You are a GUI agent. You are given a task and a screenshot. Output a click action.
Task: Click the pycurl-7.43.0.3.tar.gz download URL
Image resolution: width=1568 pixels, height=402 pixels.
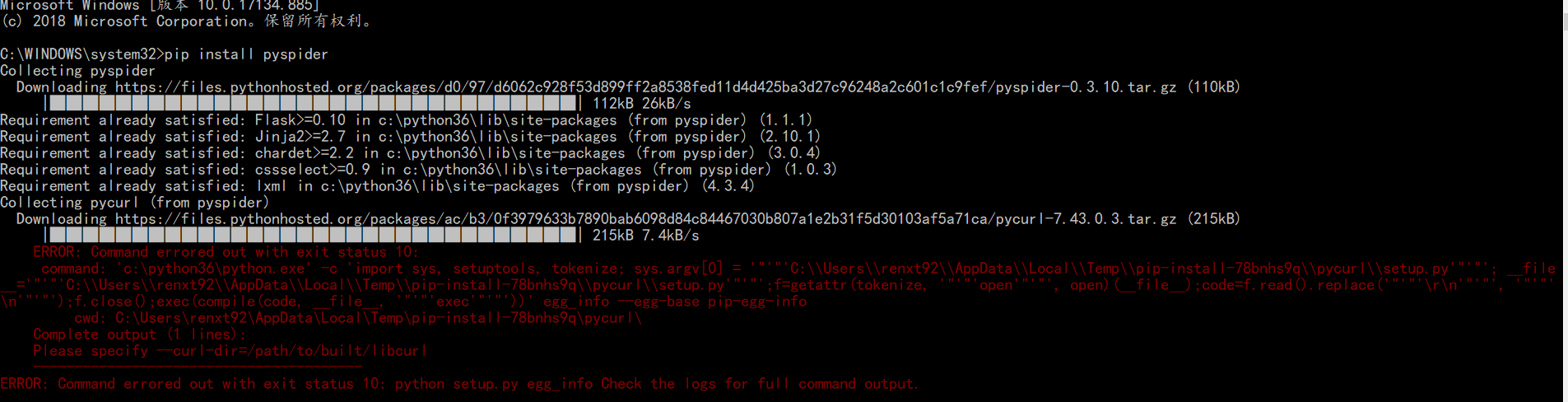(645, 219)
